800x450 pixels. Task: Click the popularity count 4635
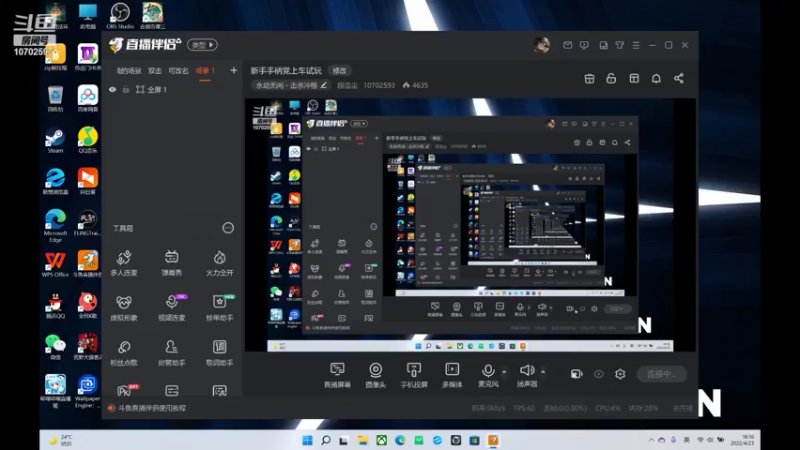pos(416,85)
